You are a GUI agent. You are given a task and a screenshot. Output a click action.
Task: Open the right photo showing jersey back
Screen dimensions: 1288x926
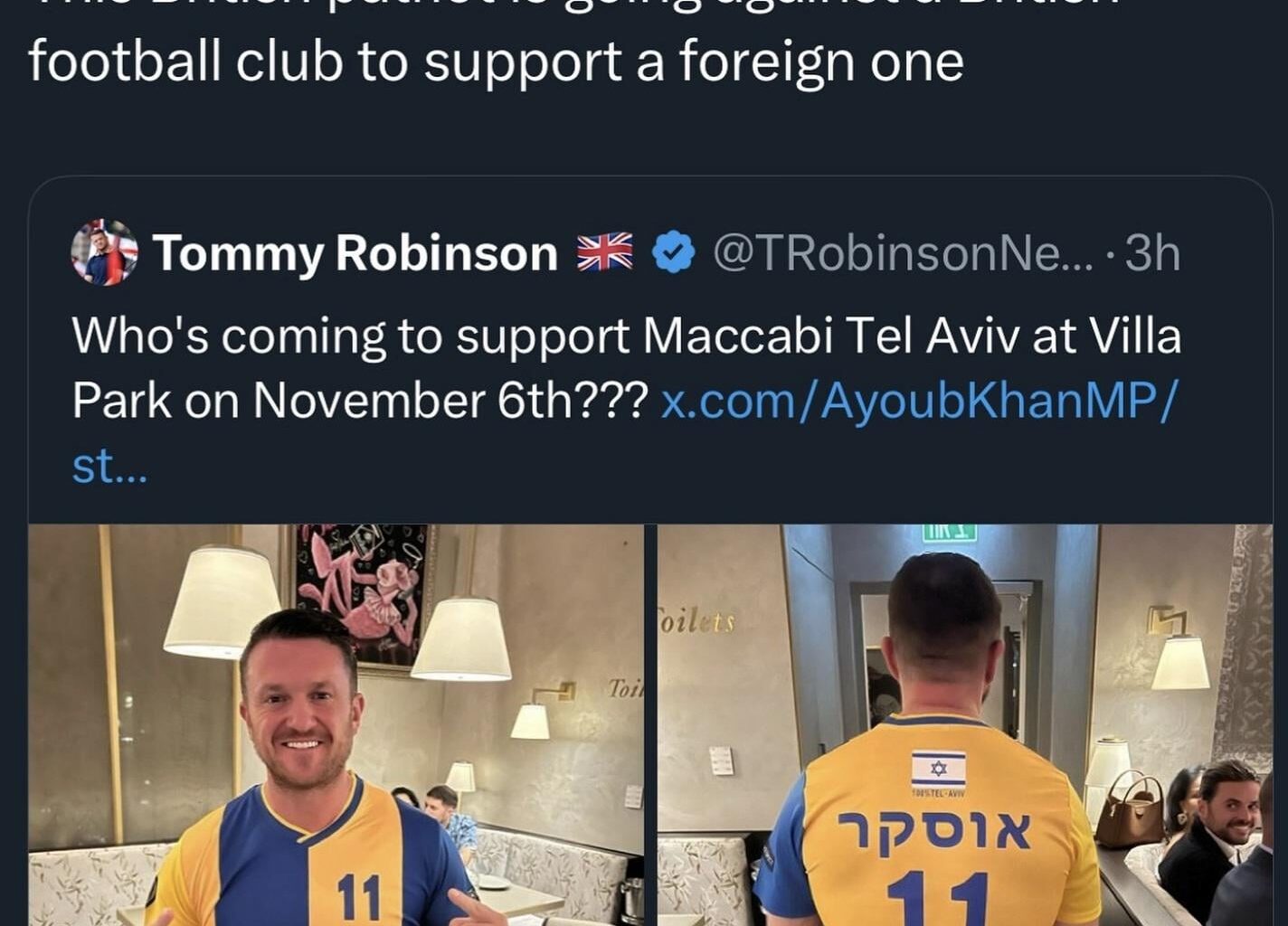(x=965, y=725)
